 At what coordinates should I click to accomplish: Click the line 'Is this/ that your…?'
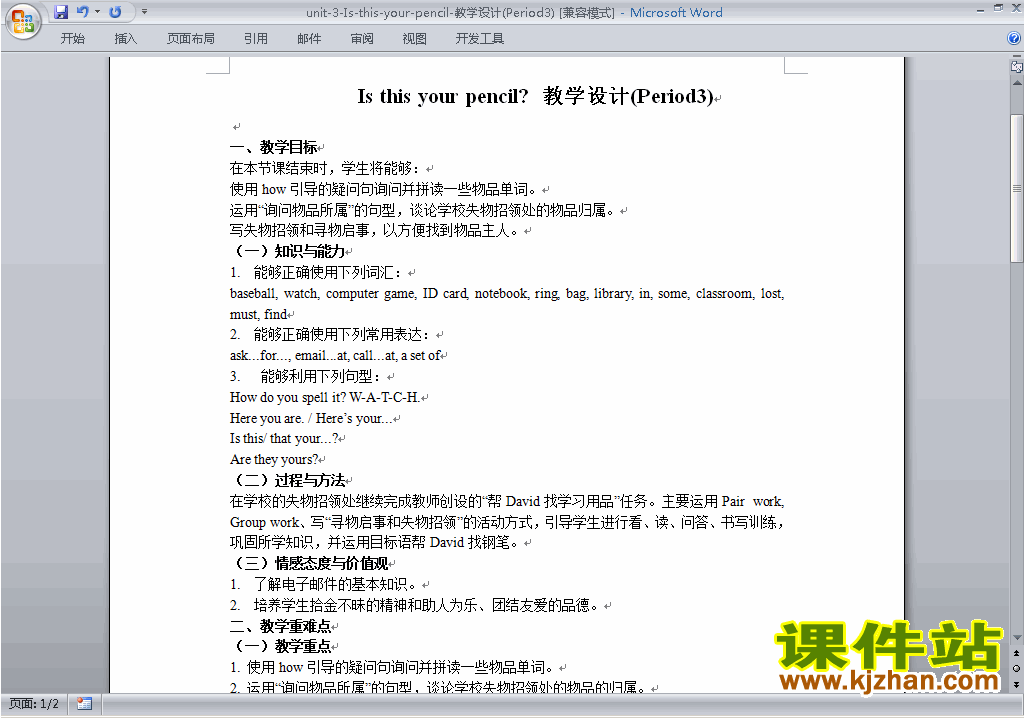(x=284, y=438)
